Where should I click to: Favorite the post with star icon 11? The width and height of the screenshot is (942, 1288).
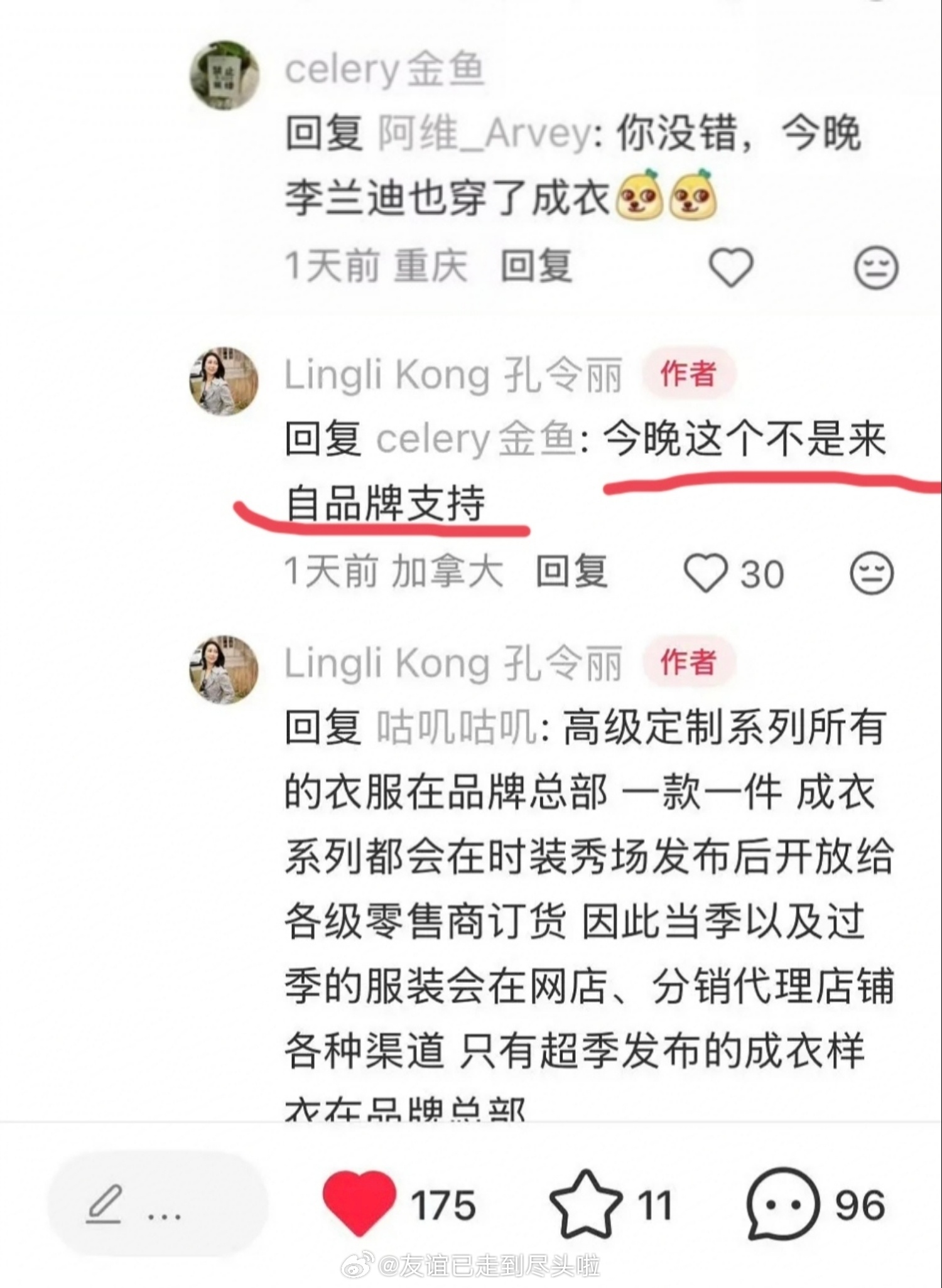pos(585,1205)
